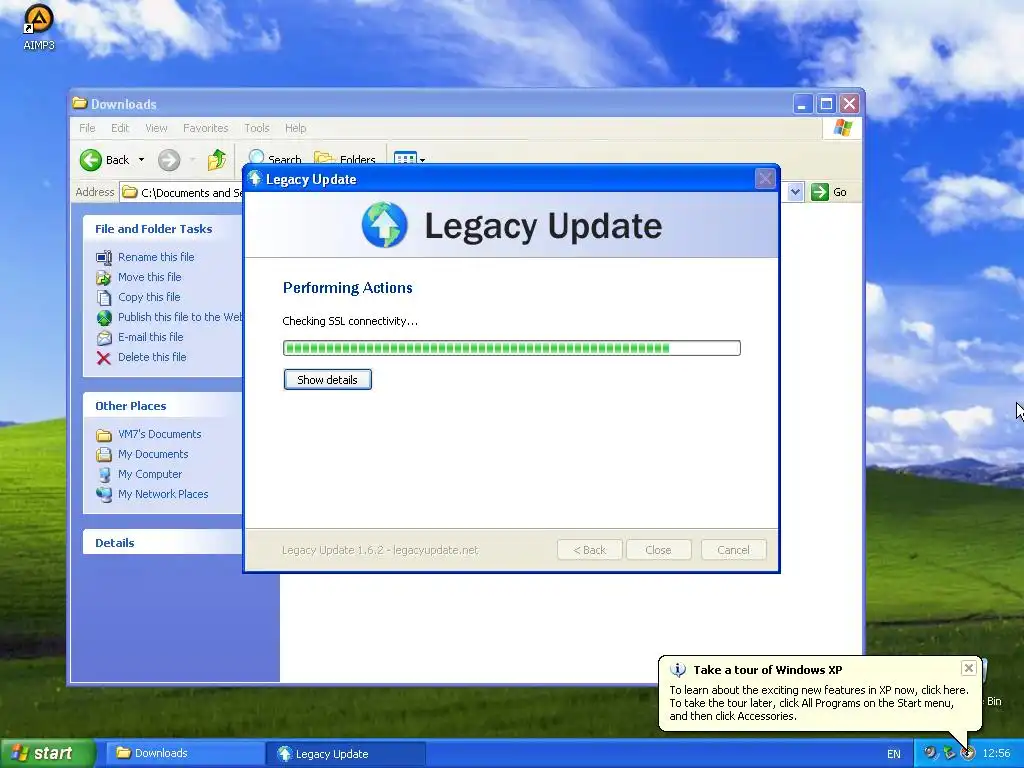This screenshot has height=768, width=1024.
Task: Click Rename this file icon
Action: pos(104,257)
